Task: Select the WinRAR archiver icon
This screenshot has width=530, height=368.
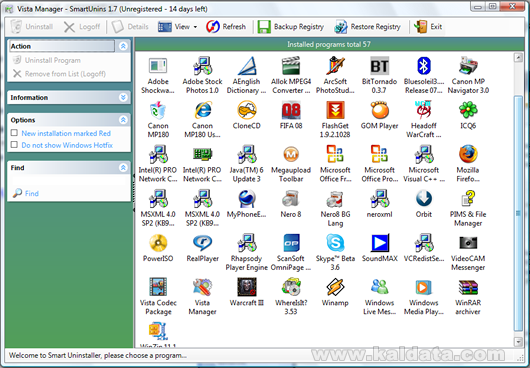Action: 468,287
